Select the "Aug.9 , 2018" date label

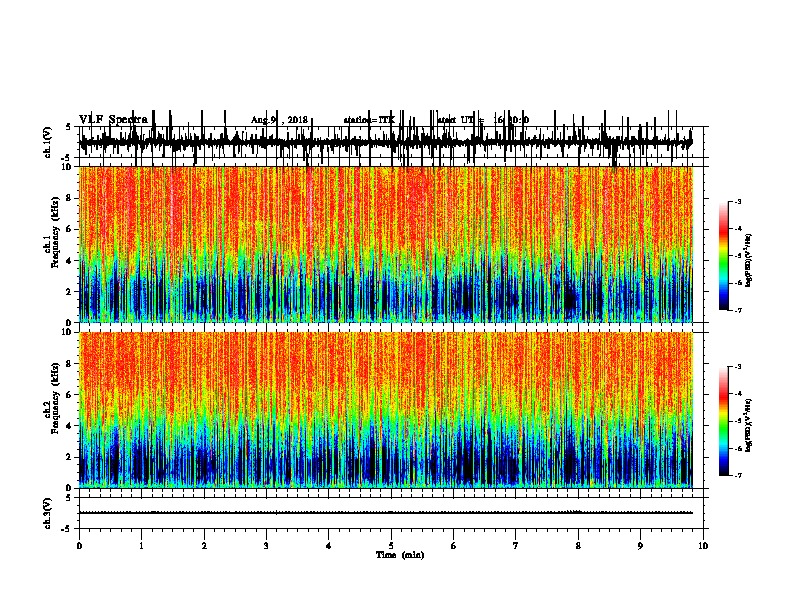pyautogui.click(x=279, y=120)
